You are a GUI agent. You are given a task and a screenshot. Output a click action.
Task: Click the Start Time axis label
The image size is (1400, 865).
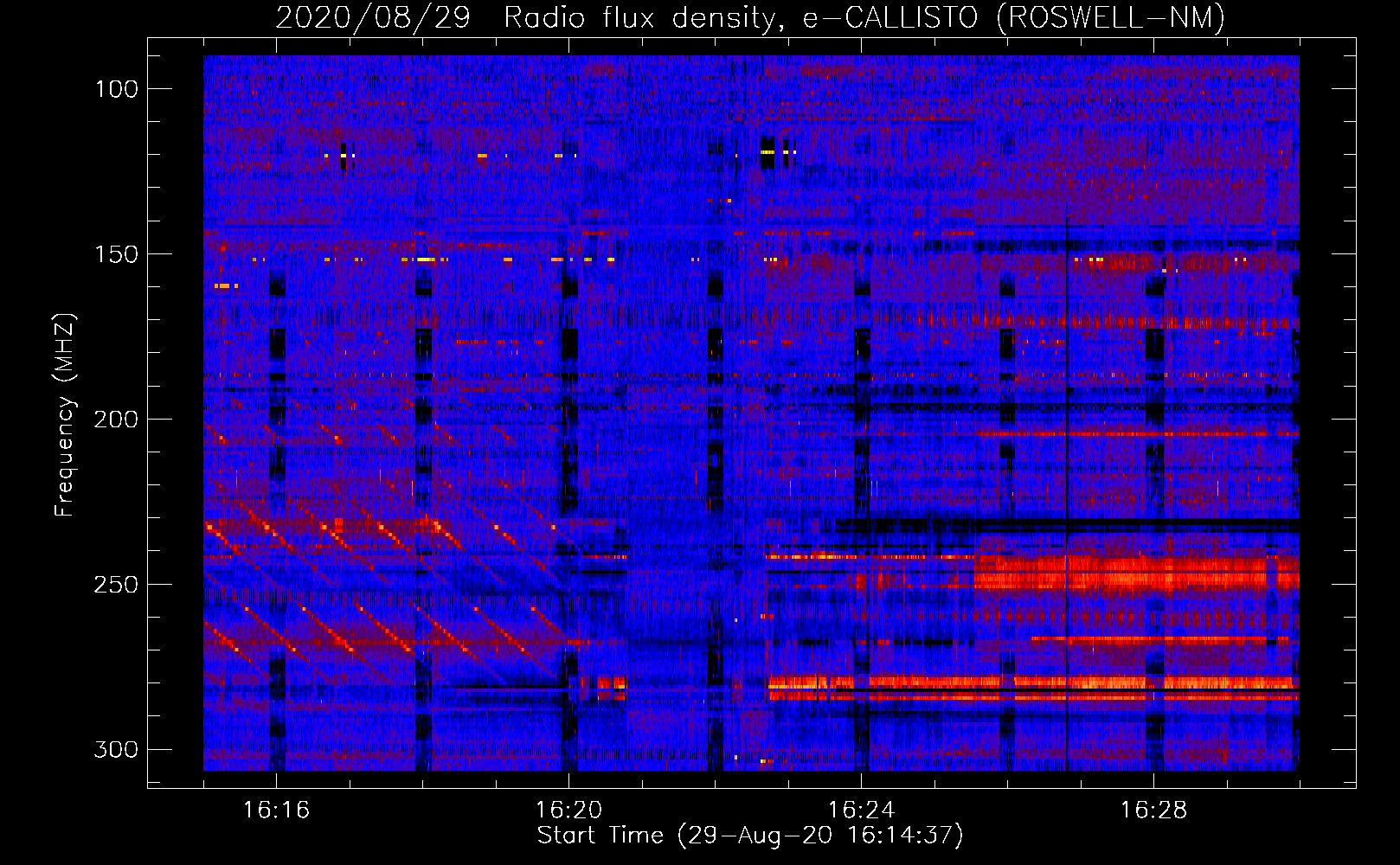click(x=750, y=836)
